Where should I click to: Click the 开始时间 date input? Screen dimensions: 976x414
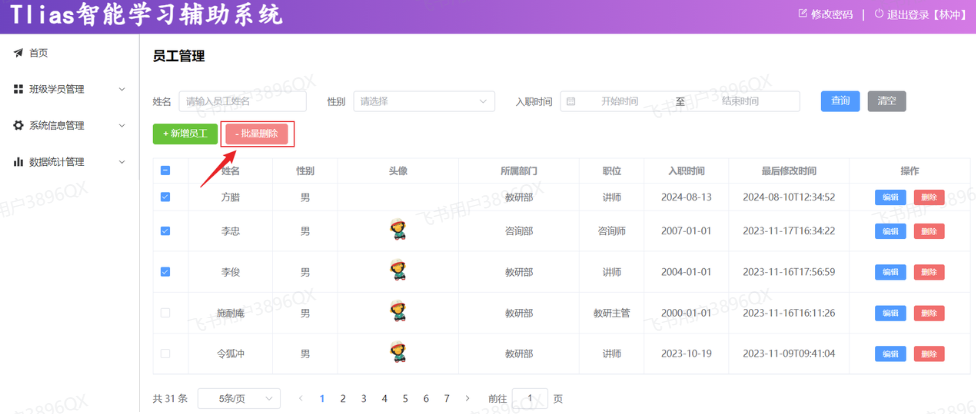pos(619,101)
